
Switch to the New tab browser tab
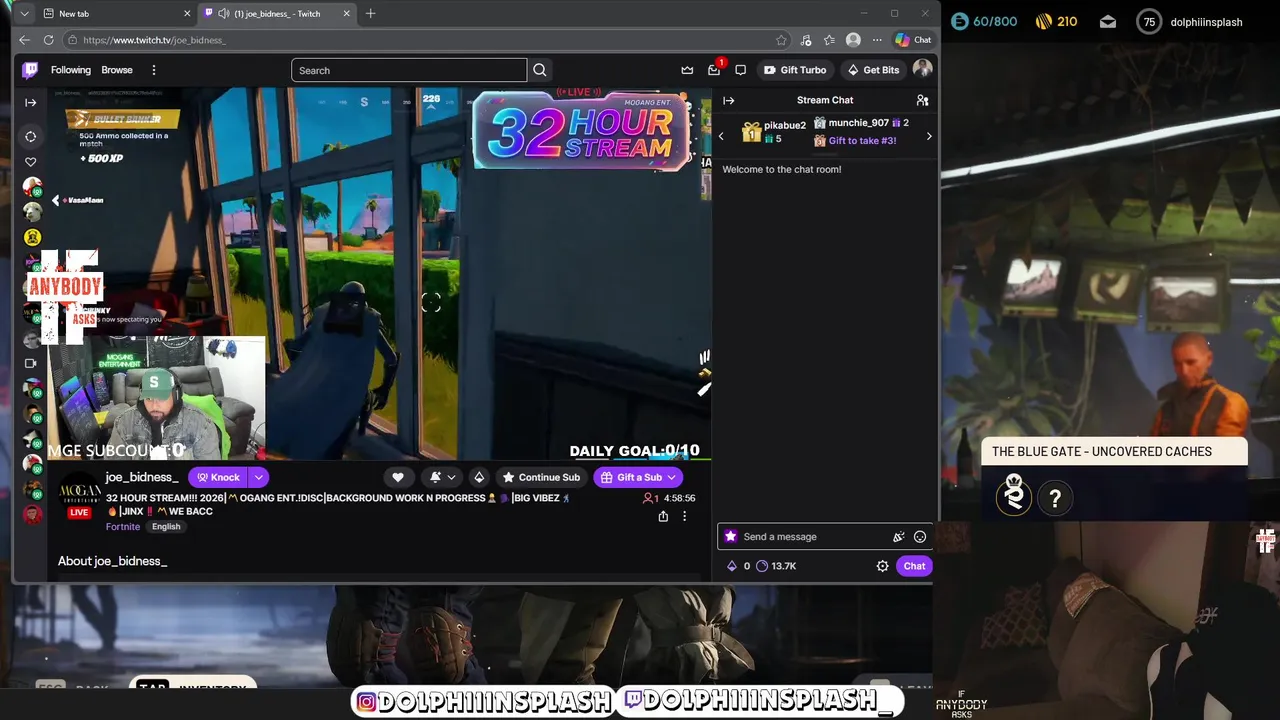click(x=117, y=13)
